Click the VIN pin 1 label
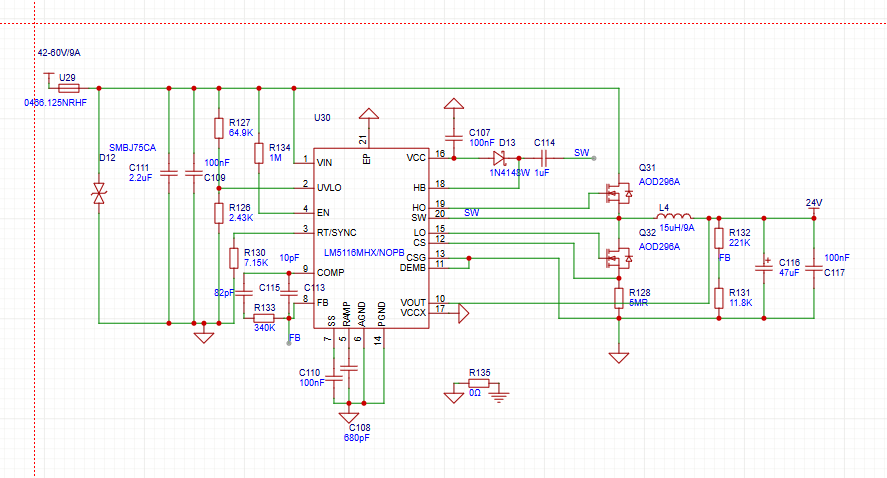This screenshot has width=887, height=478. click(x=325, y=163)
